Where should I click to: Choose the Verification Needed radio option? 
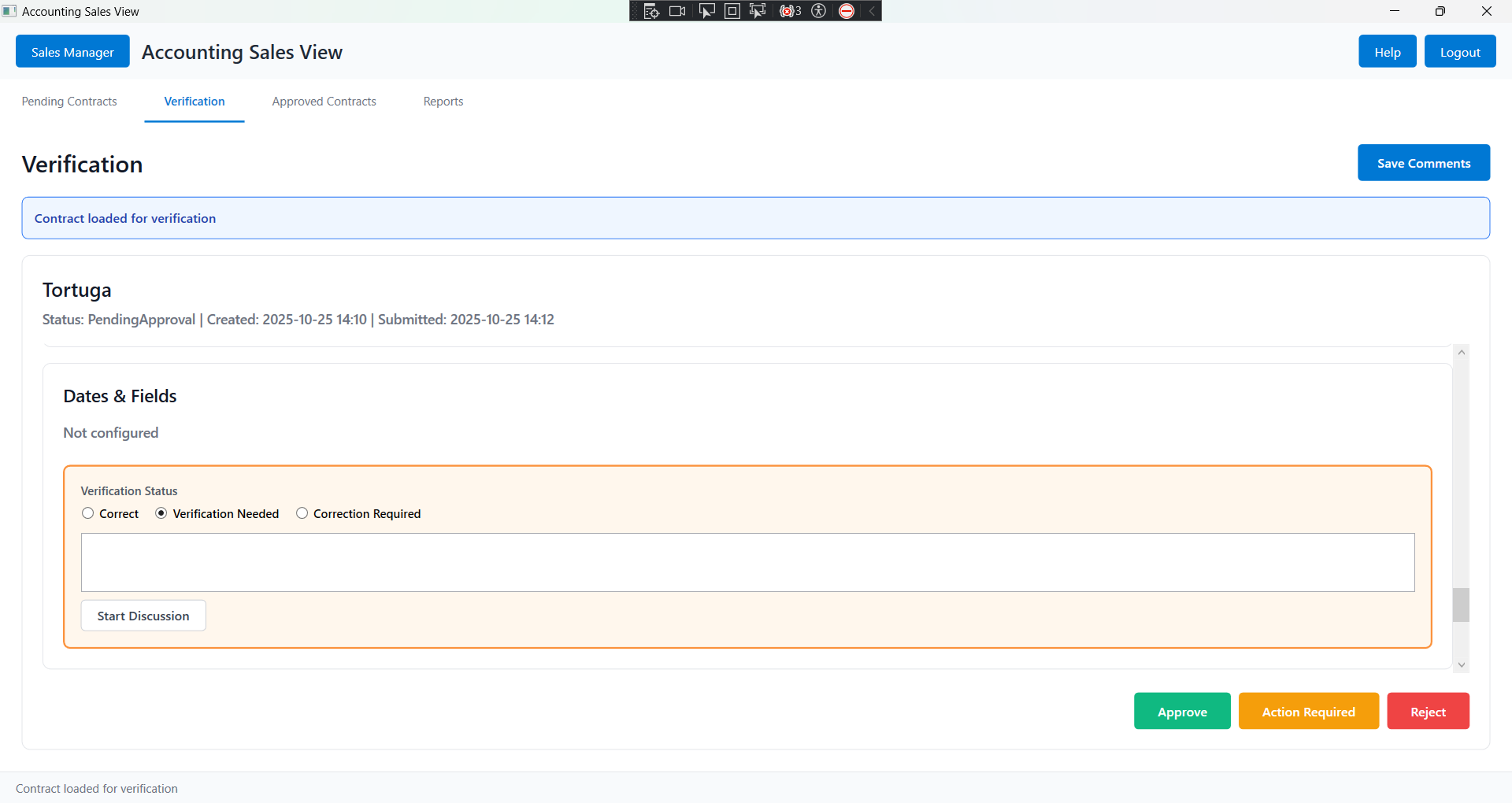pyautogui.click(x=161, y=513)
